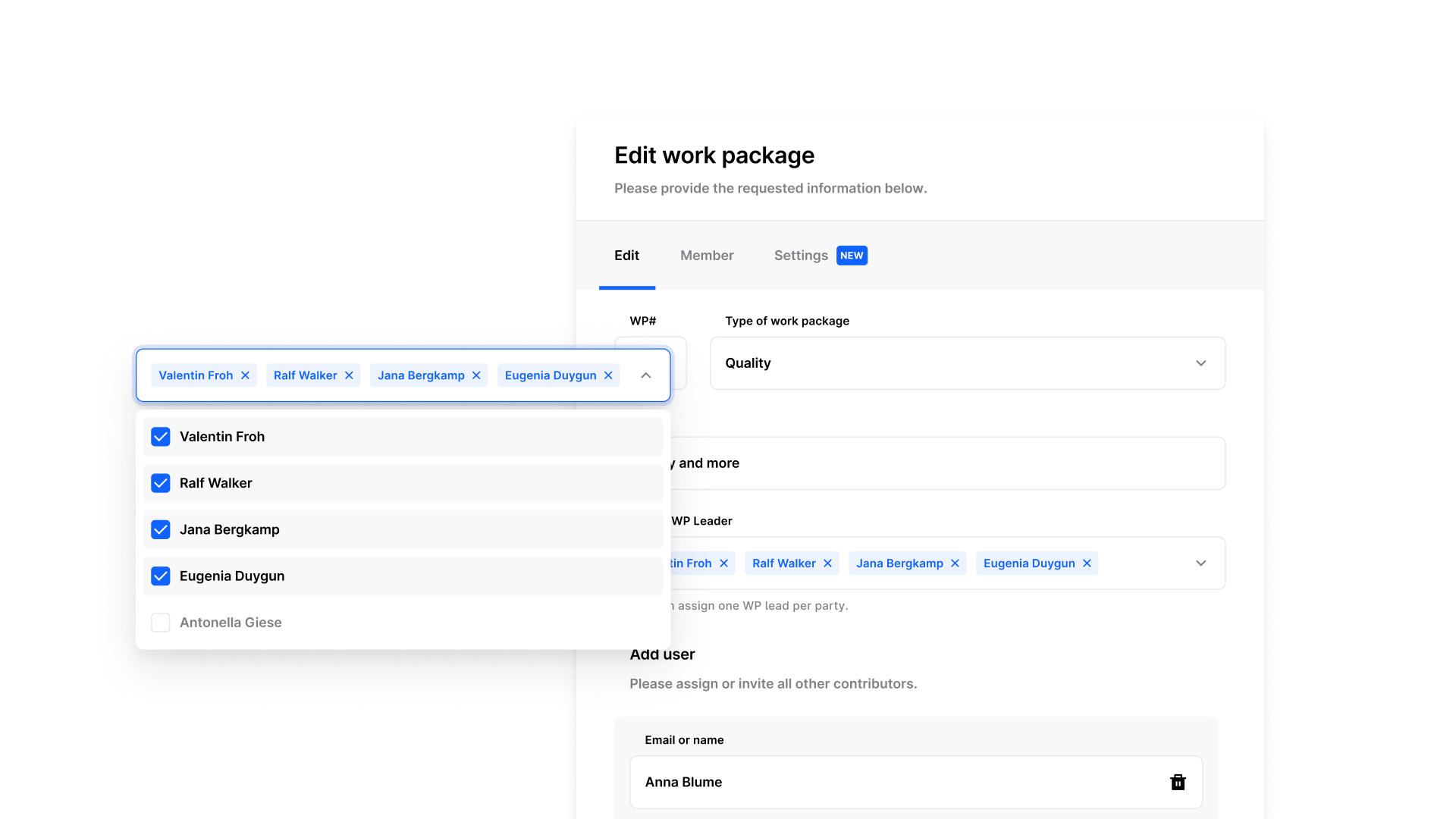This screenshot has width=1456, height=819.
Task: Remove Valentin Froh chip in the open multiselect
Action: click(245, 375)
